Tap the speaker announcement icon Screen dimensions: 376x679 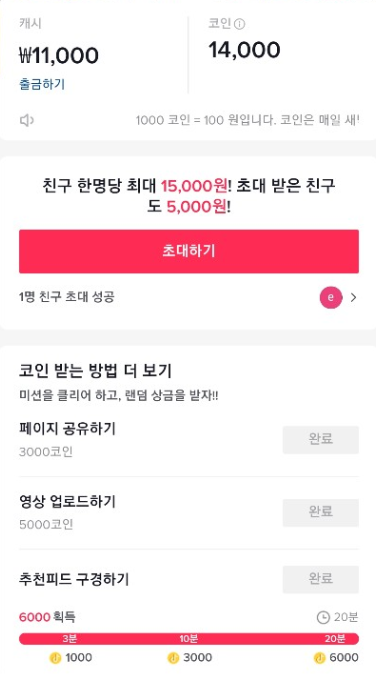click(x=26, y=120)
